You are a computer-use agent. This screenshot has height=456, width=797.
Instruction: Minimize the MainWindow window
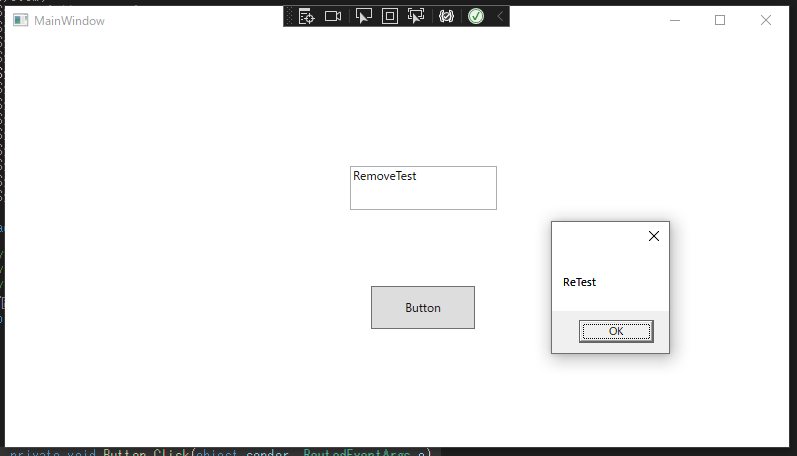675,20
